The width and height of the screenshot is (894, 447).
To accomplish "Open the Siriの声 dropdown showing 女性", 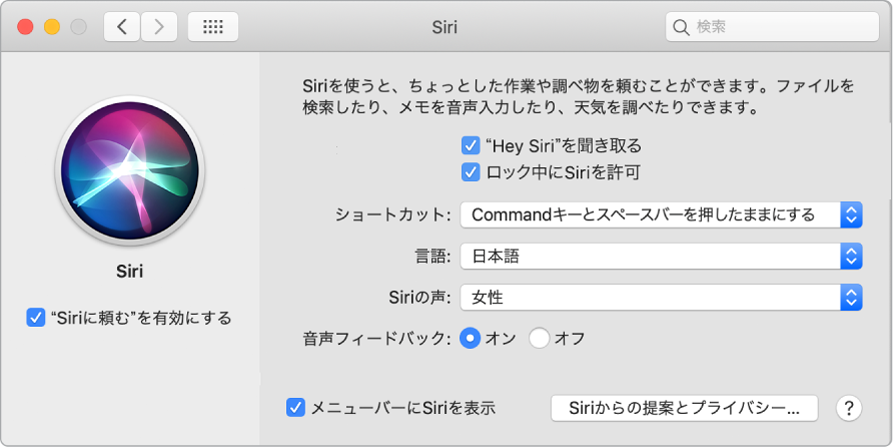I will click(661, 297).
